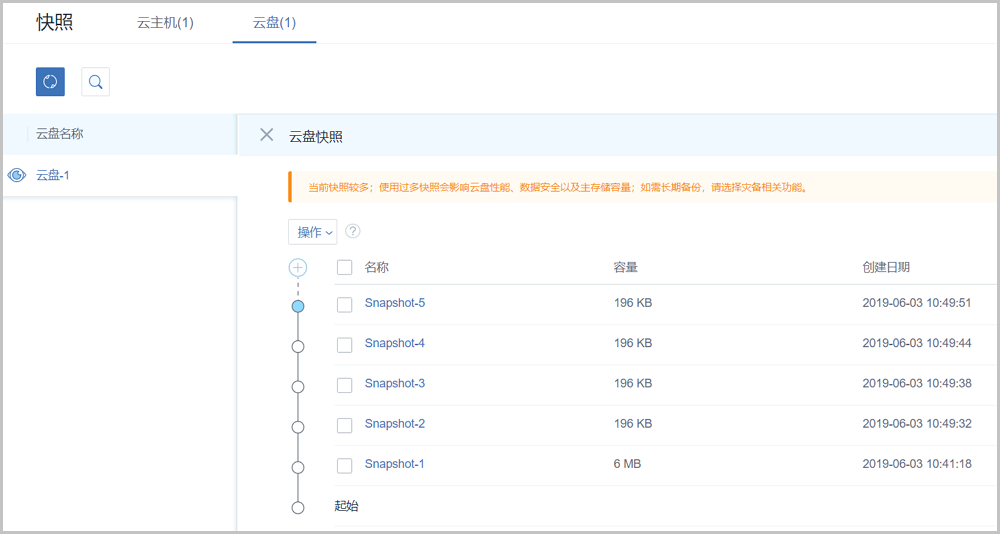Screen dimensions: 1000x534
Task: Select 云盘-1 in the disk list
Action: [53, 175]
